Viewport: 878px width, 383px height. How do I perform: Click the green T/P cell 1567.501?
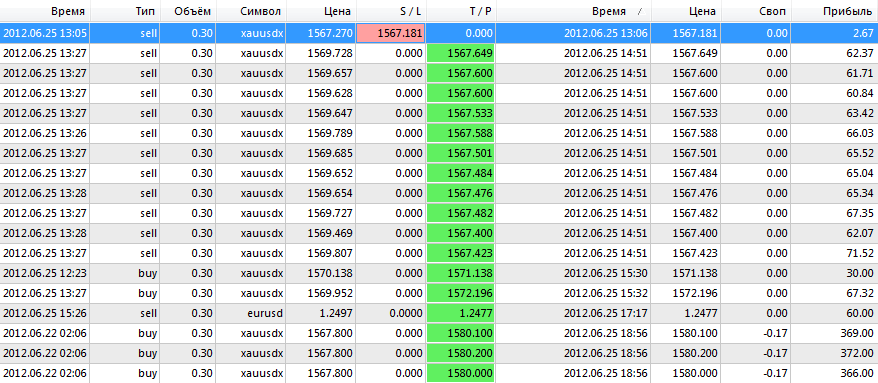click(460, 153)
